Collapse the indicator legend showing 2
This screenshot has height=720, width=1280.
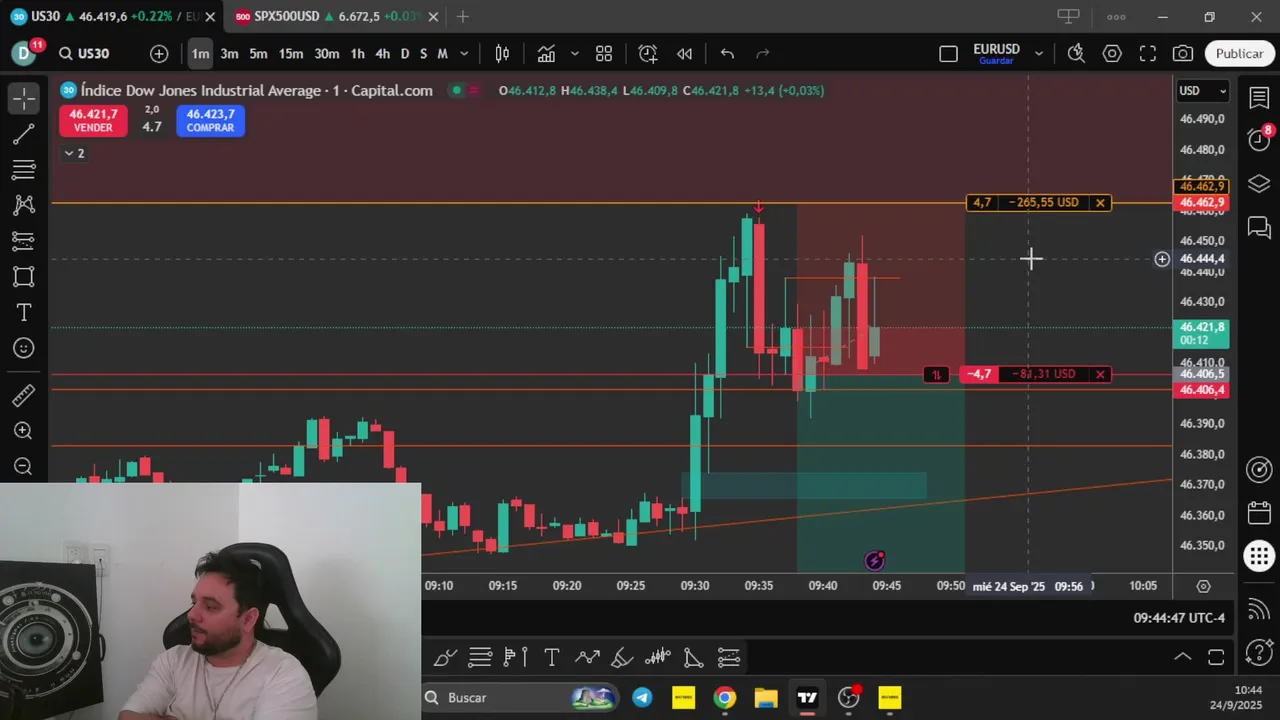(74, 153)
